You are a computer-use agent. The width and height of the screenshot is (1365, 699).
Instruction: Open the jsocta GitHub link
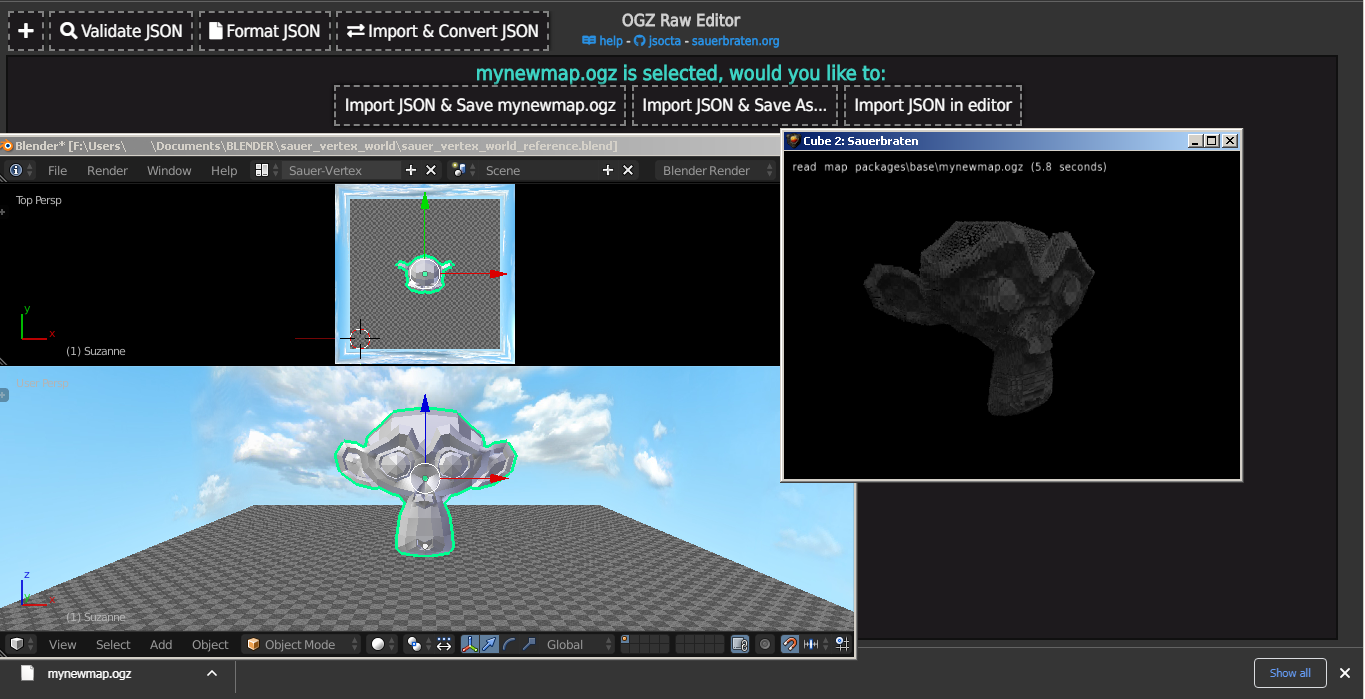click(658, 41)
